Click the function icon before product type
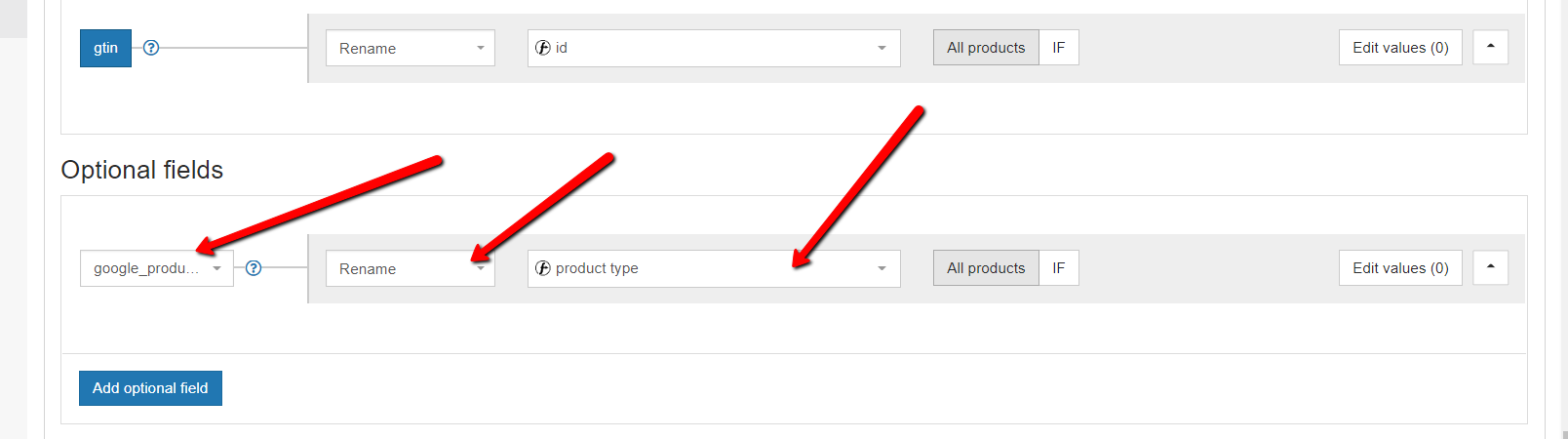The width and height of the screenshot is (1568, 439). click(543, 268)
